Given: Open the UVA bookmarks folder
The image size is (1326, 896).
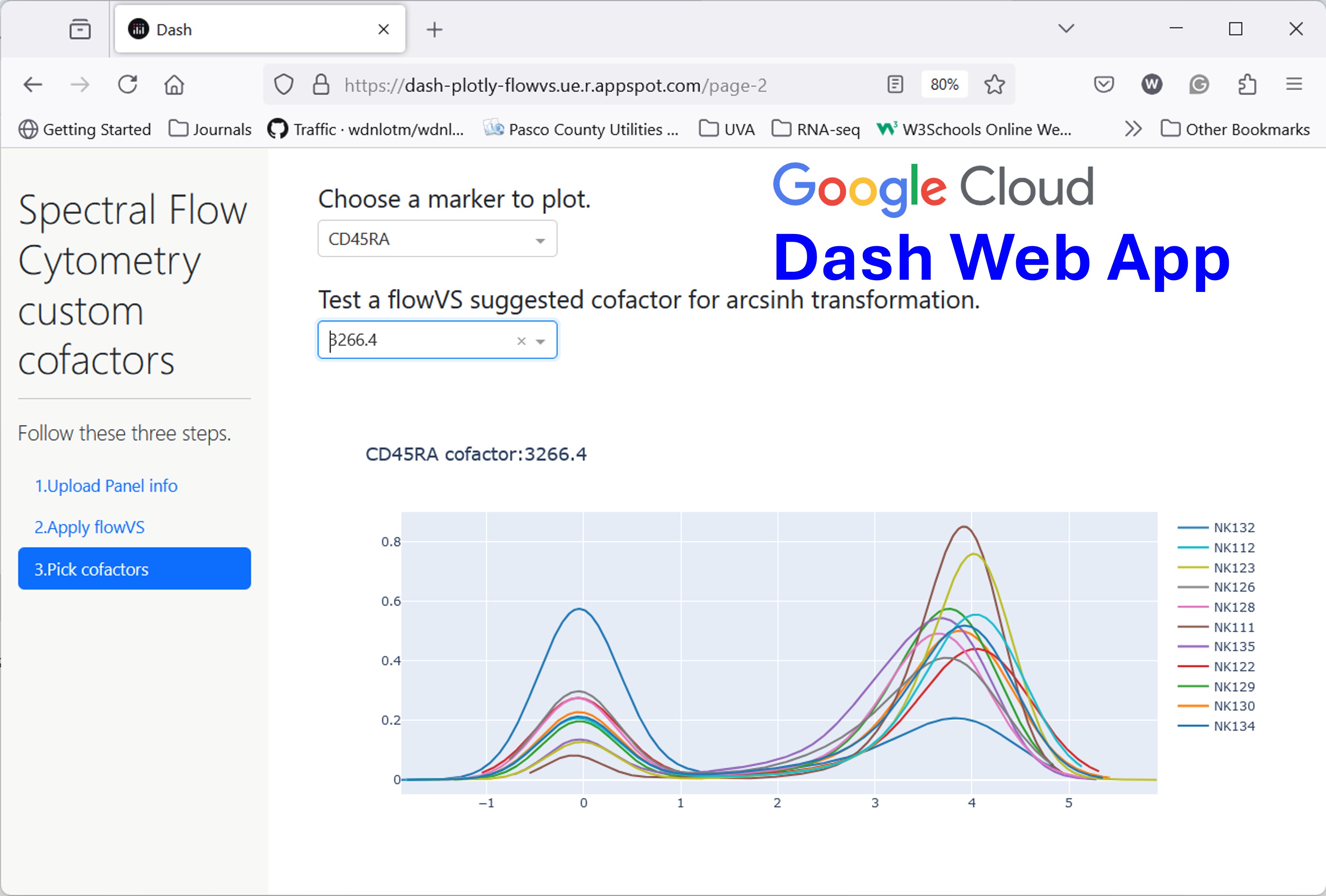Looking at the screenshot, I should (x=727, y=130).
